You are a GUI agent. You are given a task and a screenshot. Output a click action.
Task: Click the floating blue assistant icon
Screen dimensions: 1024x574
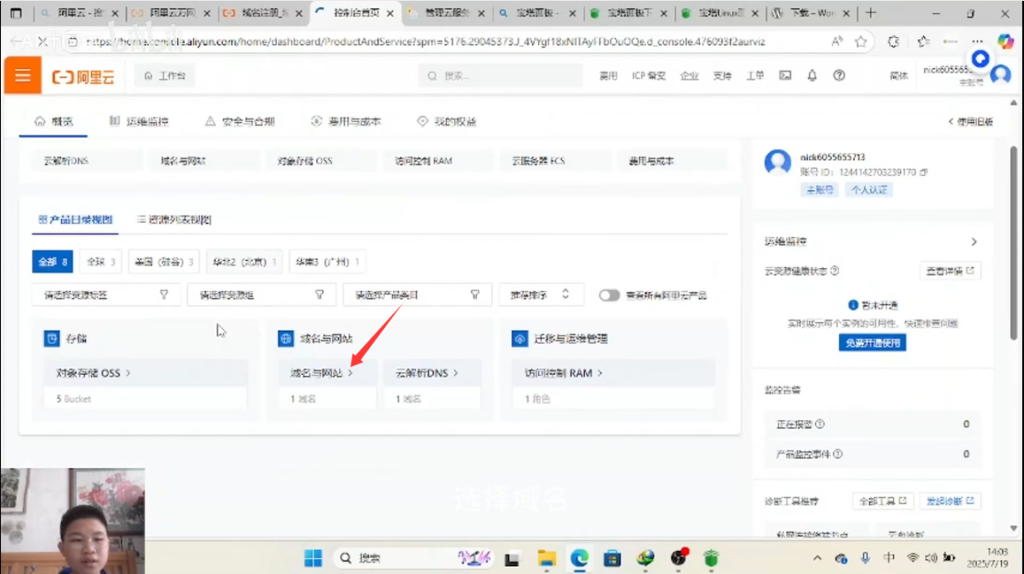coord(980,59)
